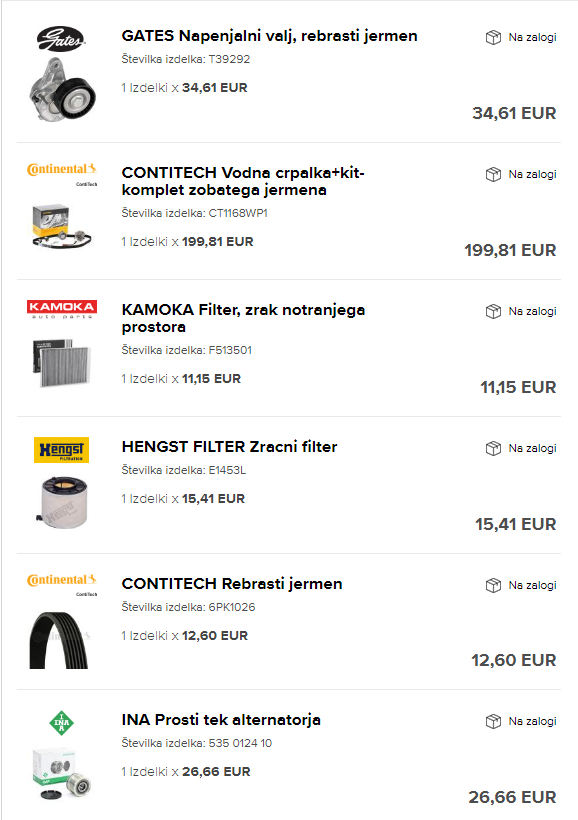Screen dimensions: 578x820
Task: Open GATES Napenjalni valj, rebrasti jermen title
Action: coord(269,36)
